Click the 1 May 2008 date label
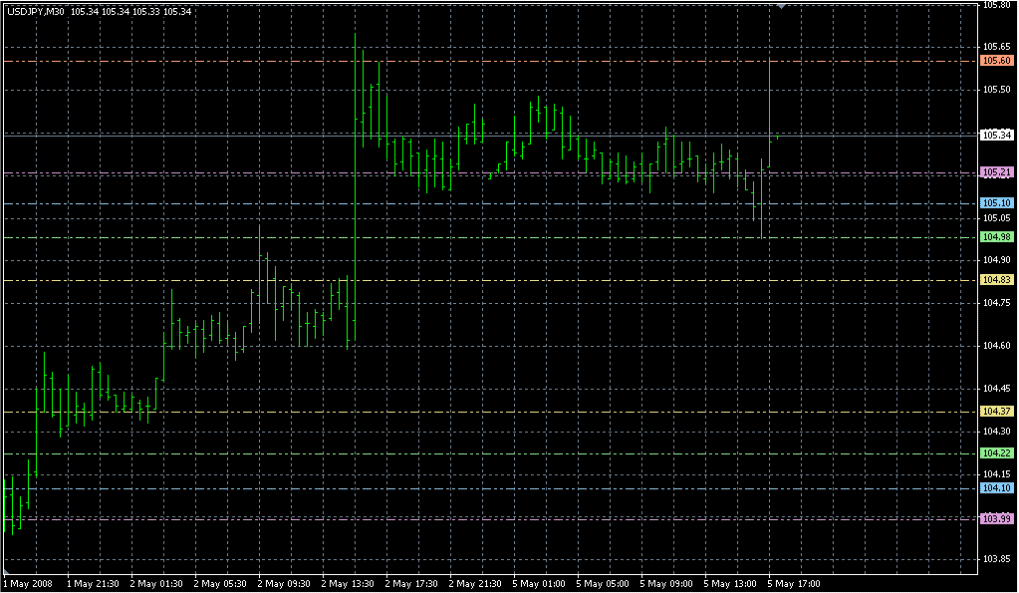 28,583
